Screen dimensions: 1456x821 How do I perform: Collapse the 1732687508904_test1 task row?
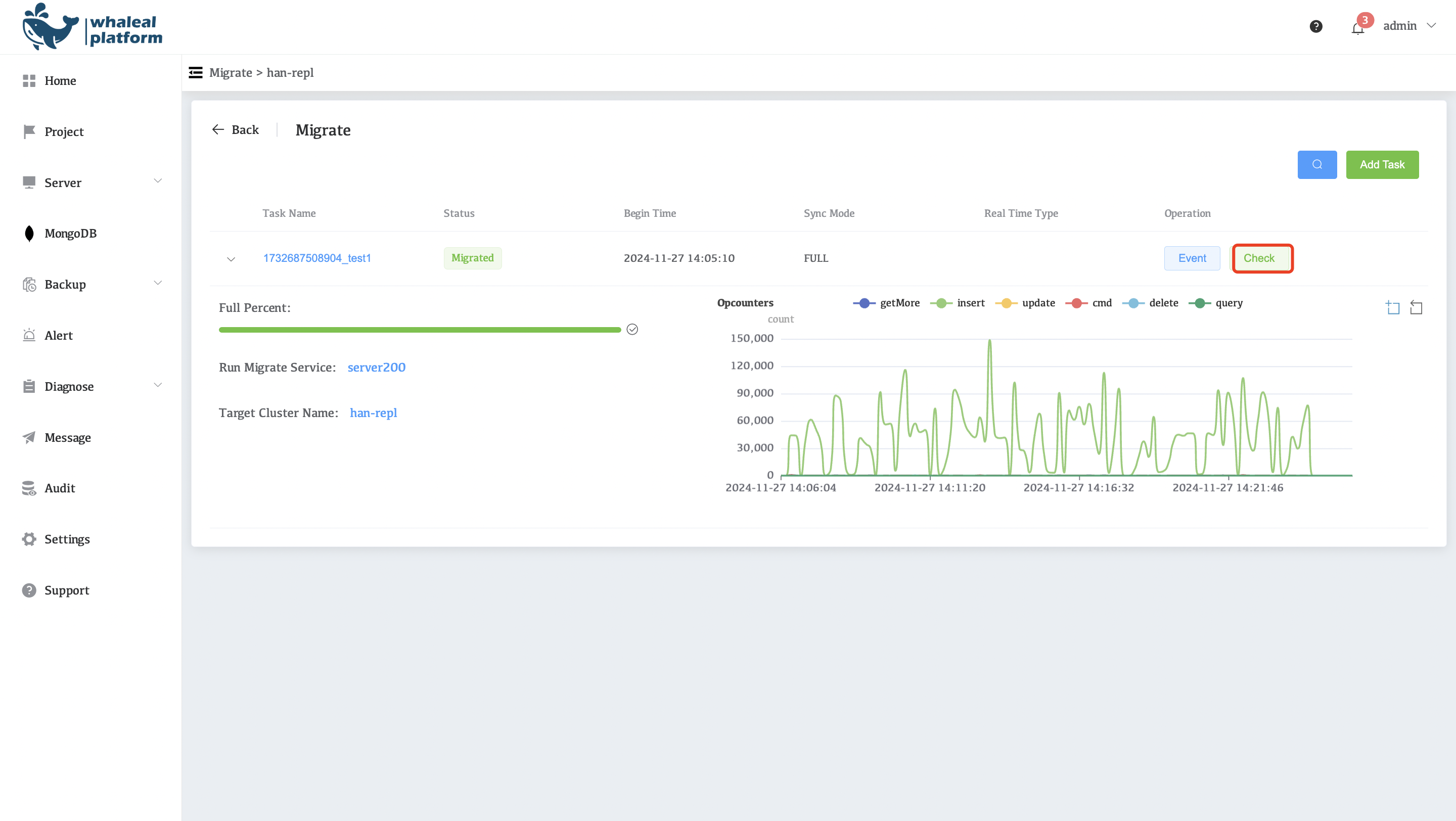point(231,259)
